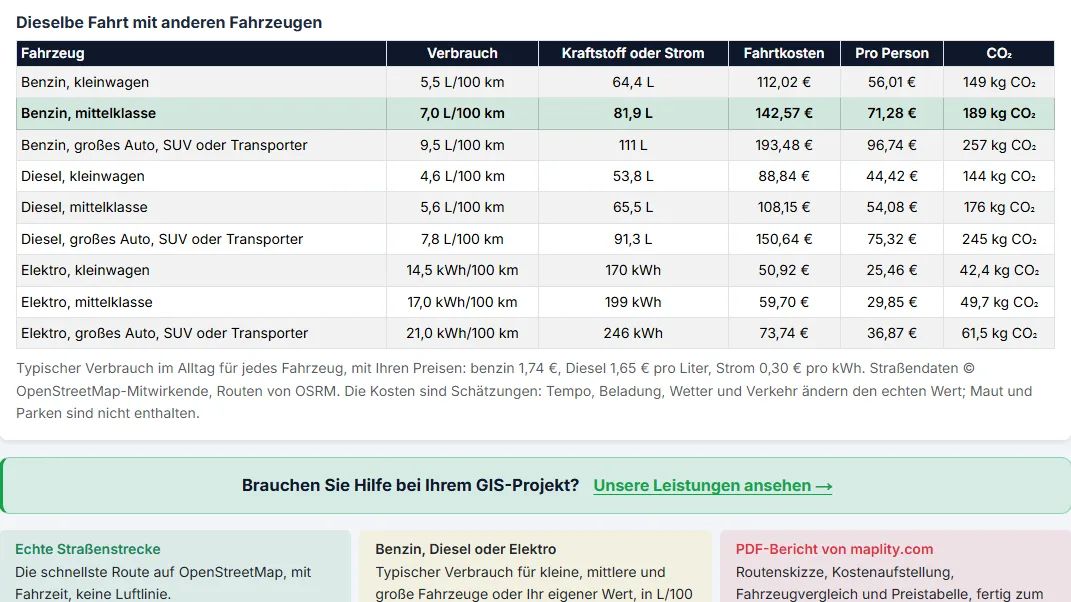Select the "Kraftstoff oder Strom" column header
The width and height of the screenshot is (1071, 602).
tap(633, 53)
